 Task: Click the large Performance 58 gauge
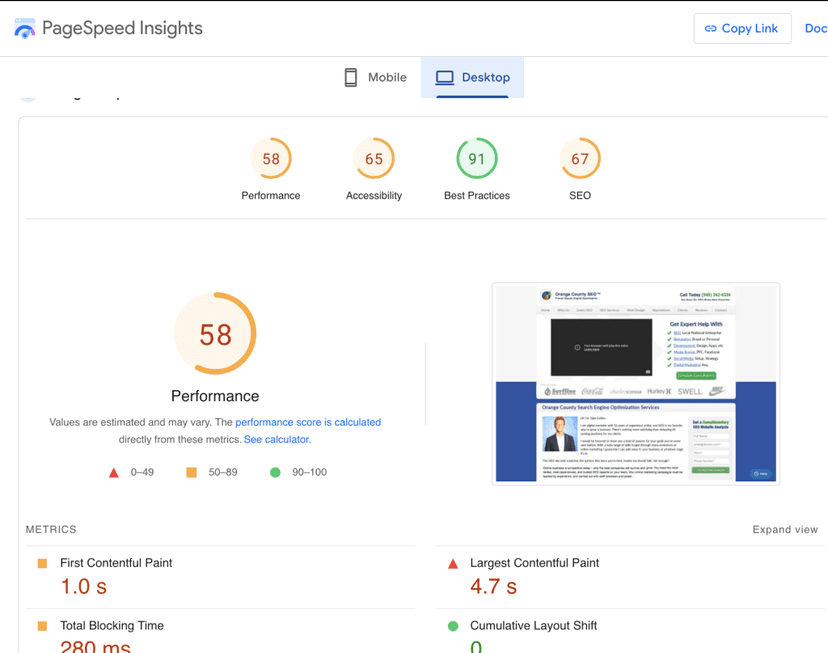pyautogui.click(x=215, y=334)
